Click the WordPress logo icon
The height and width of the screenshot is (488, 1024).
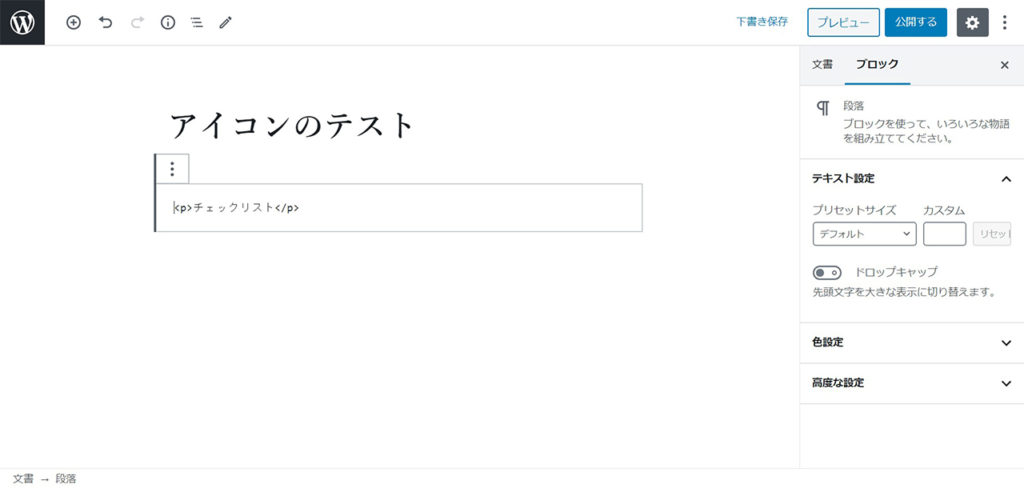pyautogui.click(x=22, y=22)
